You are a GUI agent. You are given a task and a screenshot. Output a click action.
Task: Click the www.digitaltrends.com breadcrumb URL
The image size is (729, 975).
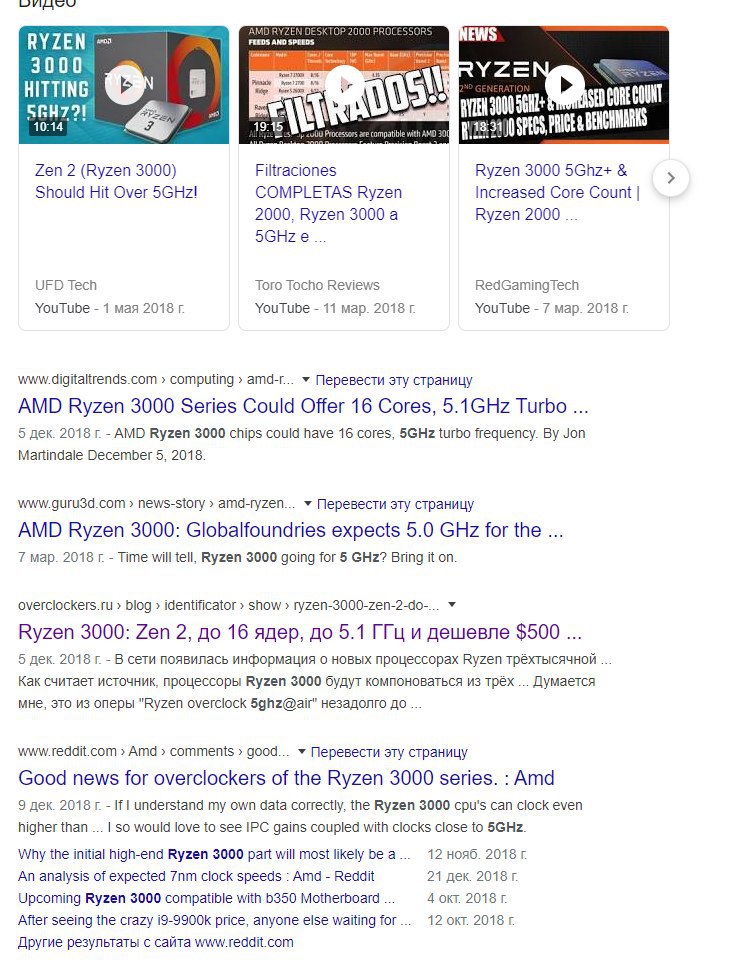[156, 379]
